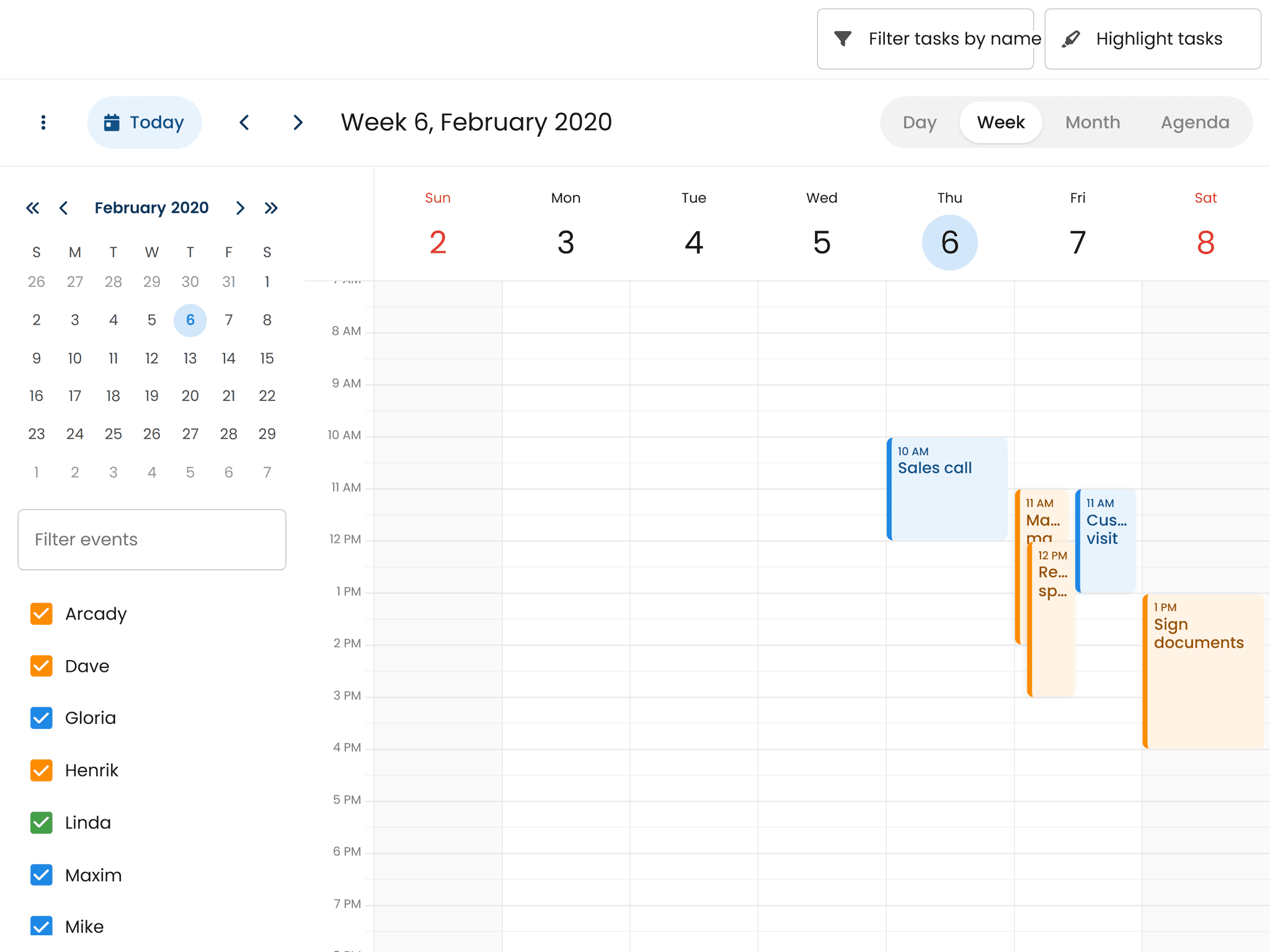
Task: Disable the Gloria events checkbox
Action: 41,718
